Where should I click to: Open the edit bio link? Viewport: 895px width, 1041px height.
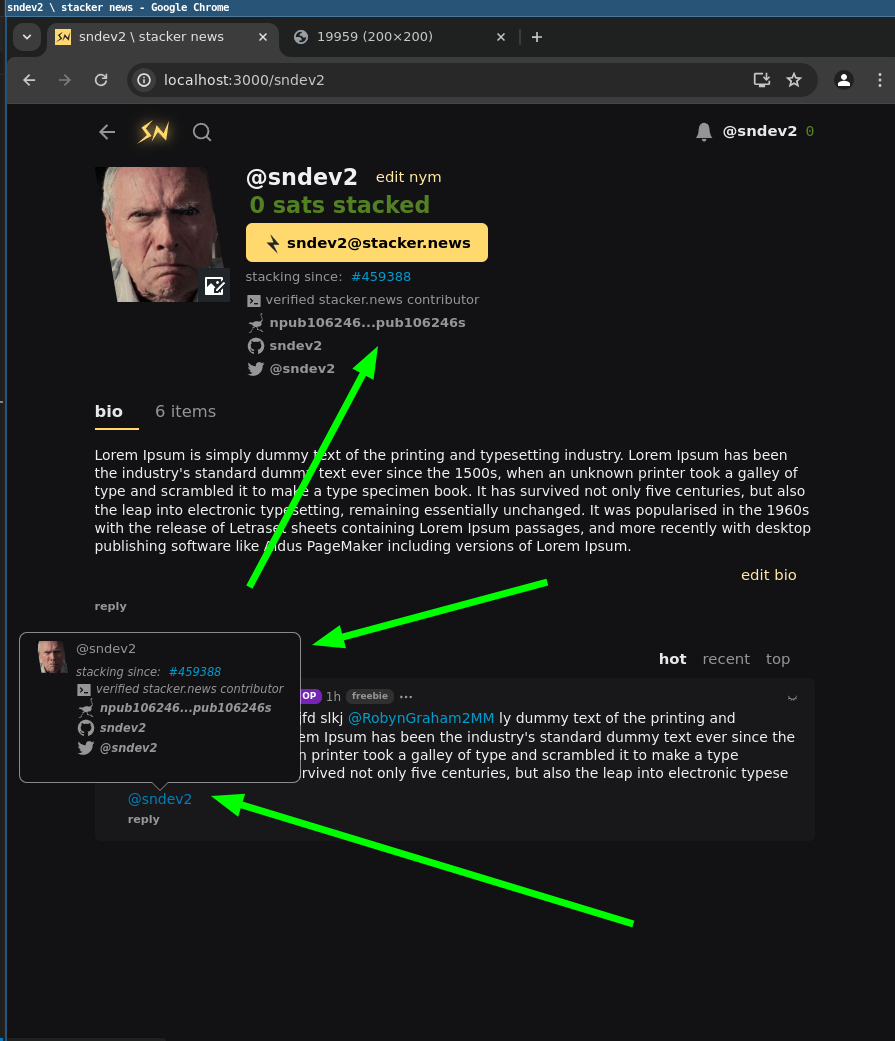pos(768,575)
